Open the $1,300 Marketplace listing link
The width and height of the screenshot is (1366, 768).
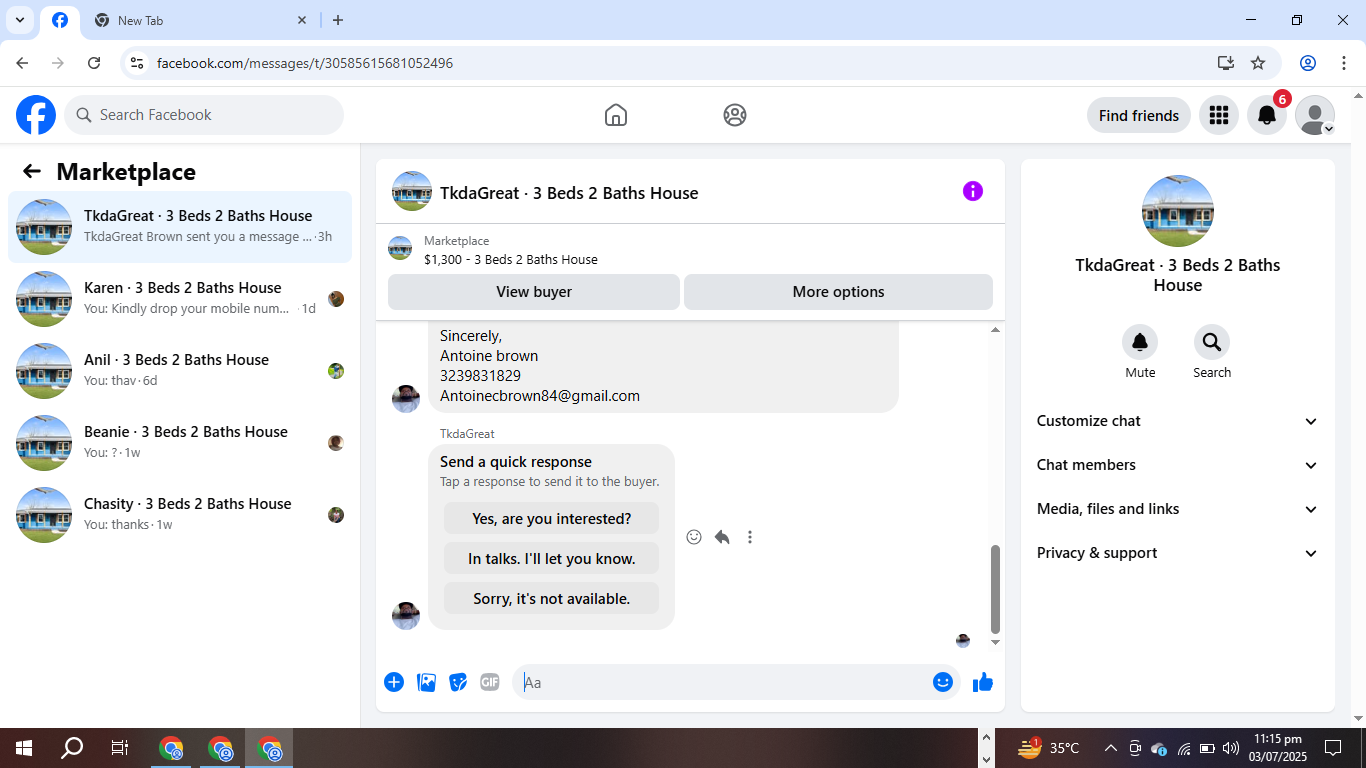511,259
